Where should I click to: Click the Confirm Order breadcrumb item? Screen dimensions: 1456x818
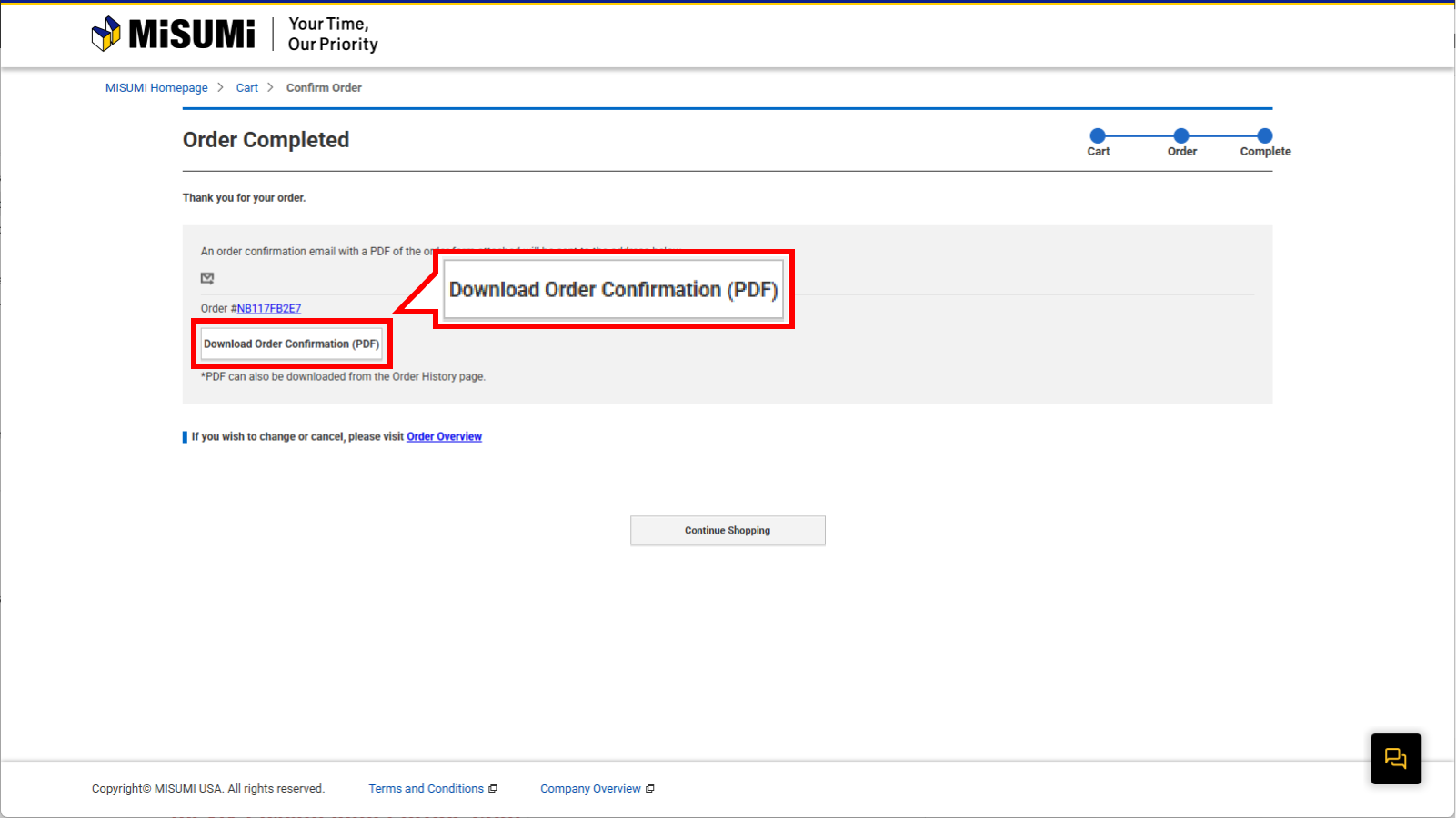[x=324, y=88]
